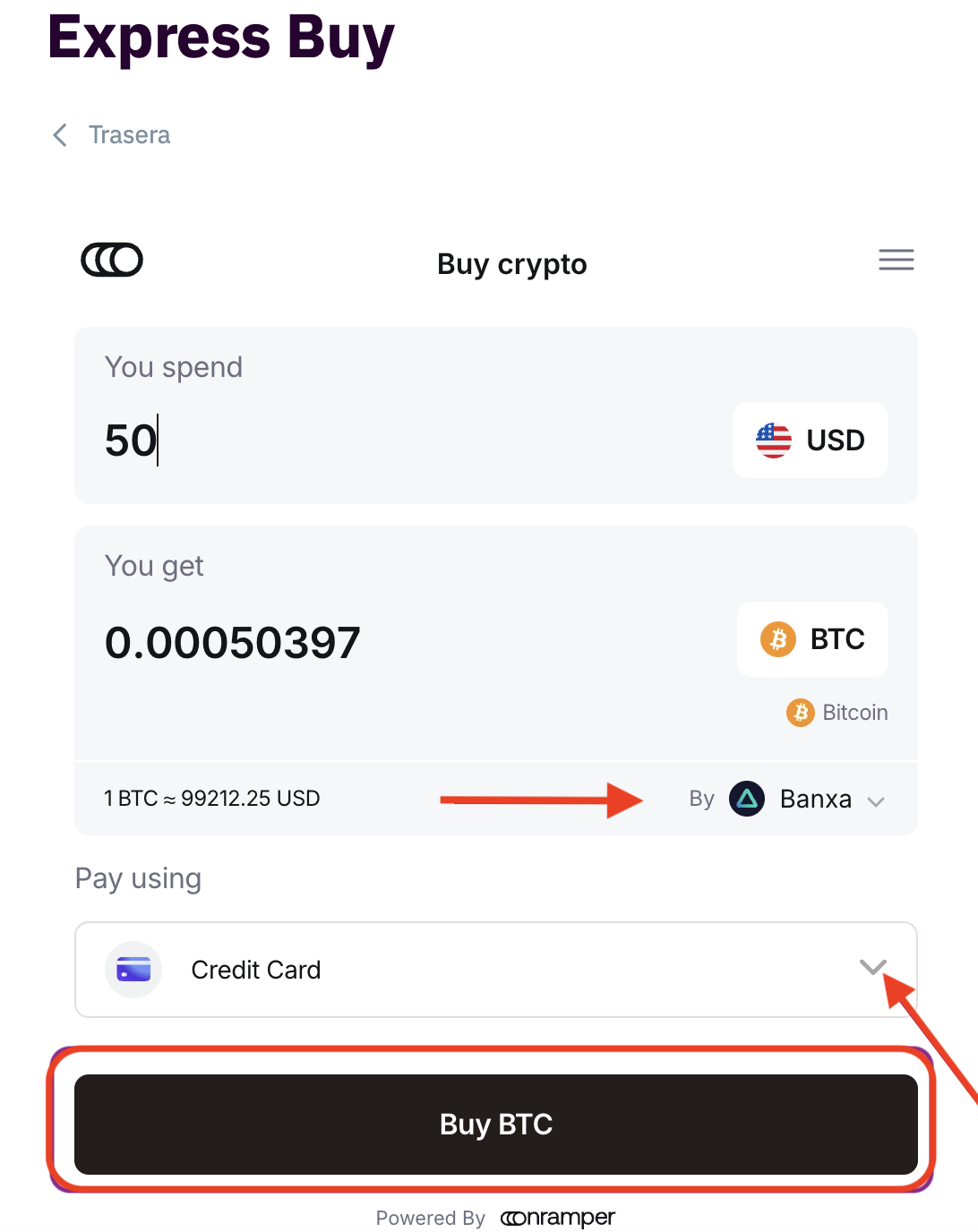Click the US flag icon

773,441
